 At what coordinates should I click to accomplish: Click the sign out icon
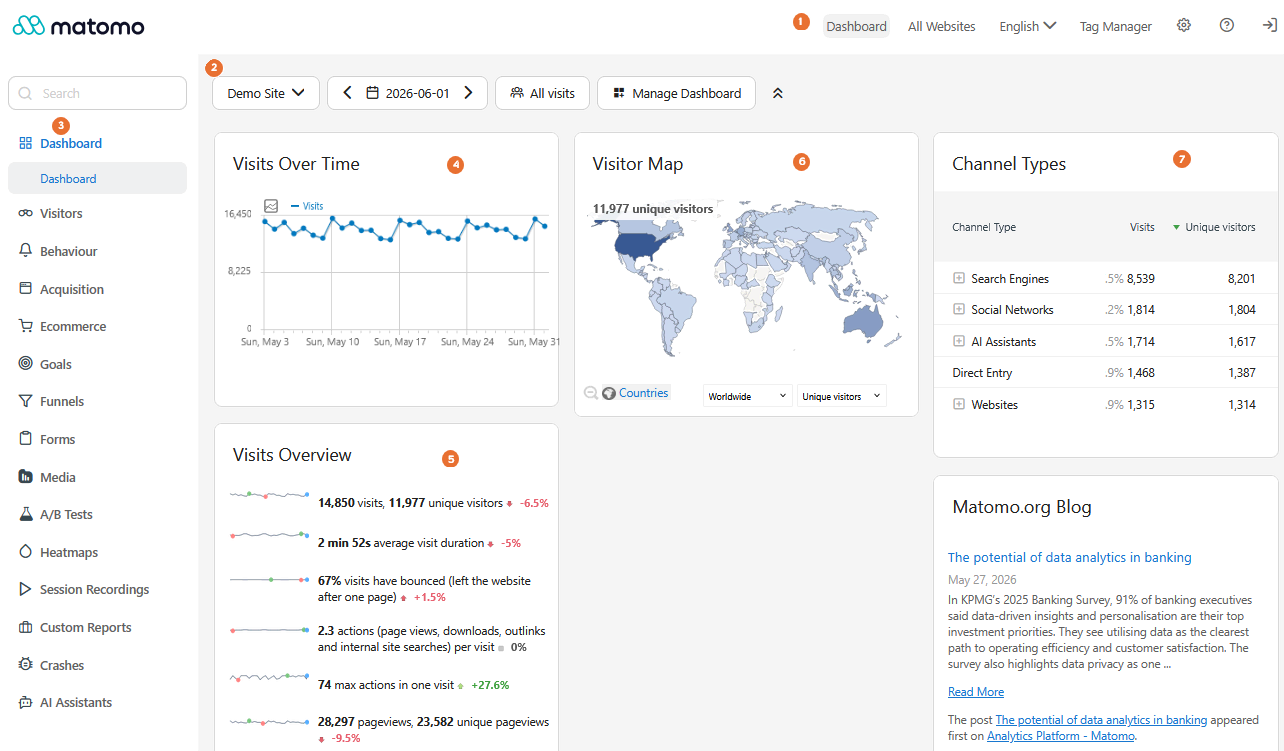pyautogui.click(x=1269, y=26)
